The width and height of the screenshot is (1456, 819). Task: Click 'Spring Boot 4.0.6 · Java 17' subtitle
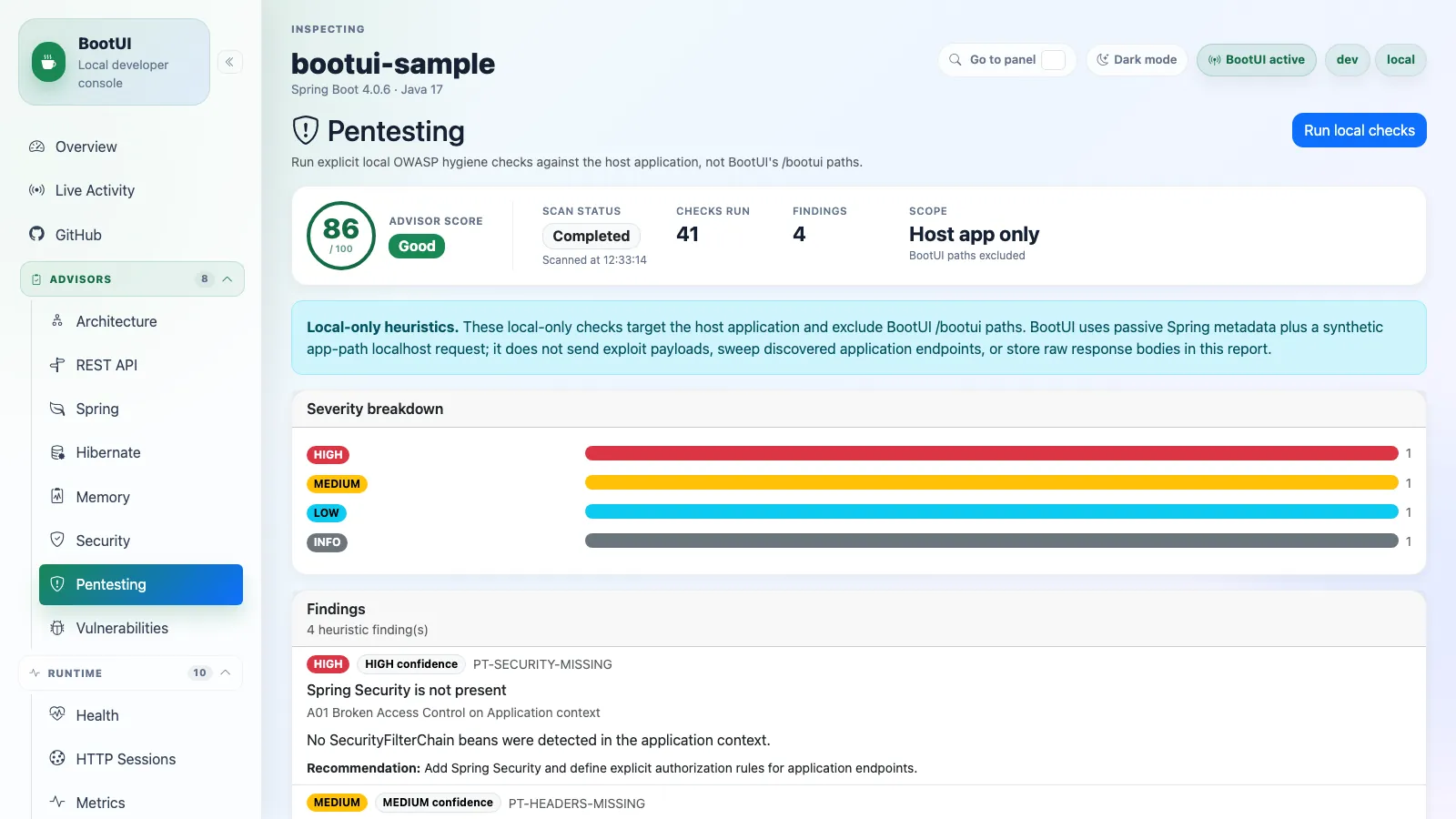(367, 89)
